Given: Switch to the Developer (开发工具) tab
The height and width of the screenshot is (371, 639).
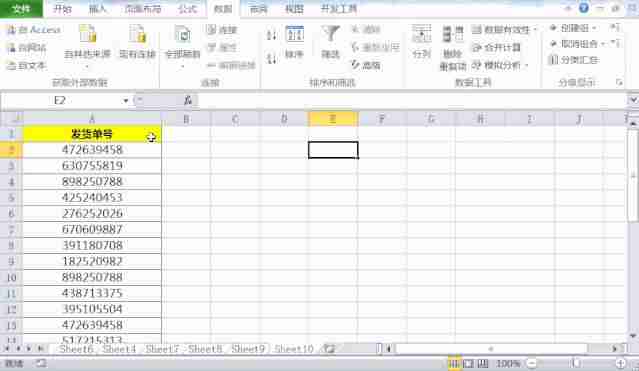Looking at the screenshot, I should [x=339, y=9].
